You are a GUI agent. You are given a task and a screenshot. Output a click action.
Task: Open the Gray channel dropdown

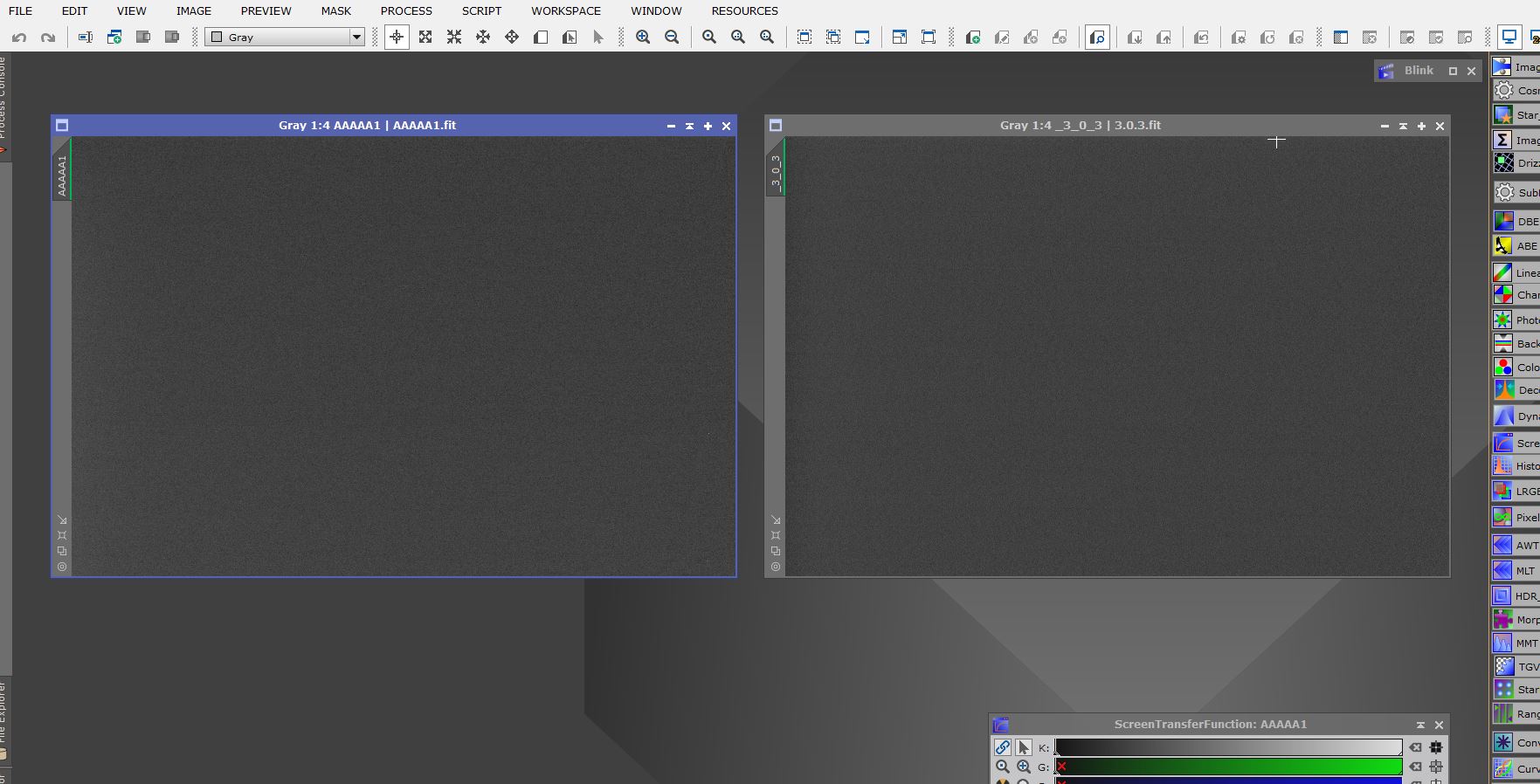pyautogui.click(x=285, y=38)
